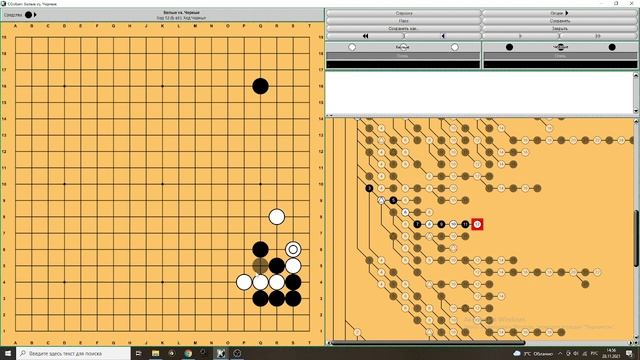Step back one move with the left arrow
This screenshot has width=640, height=360.
pos(442,36)
